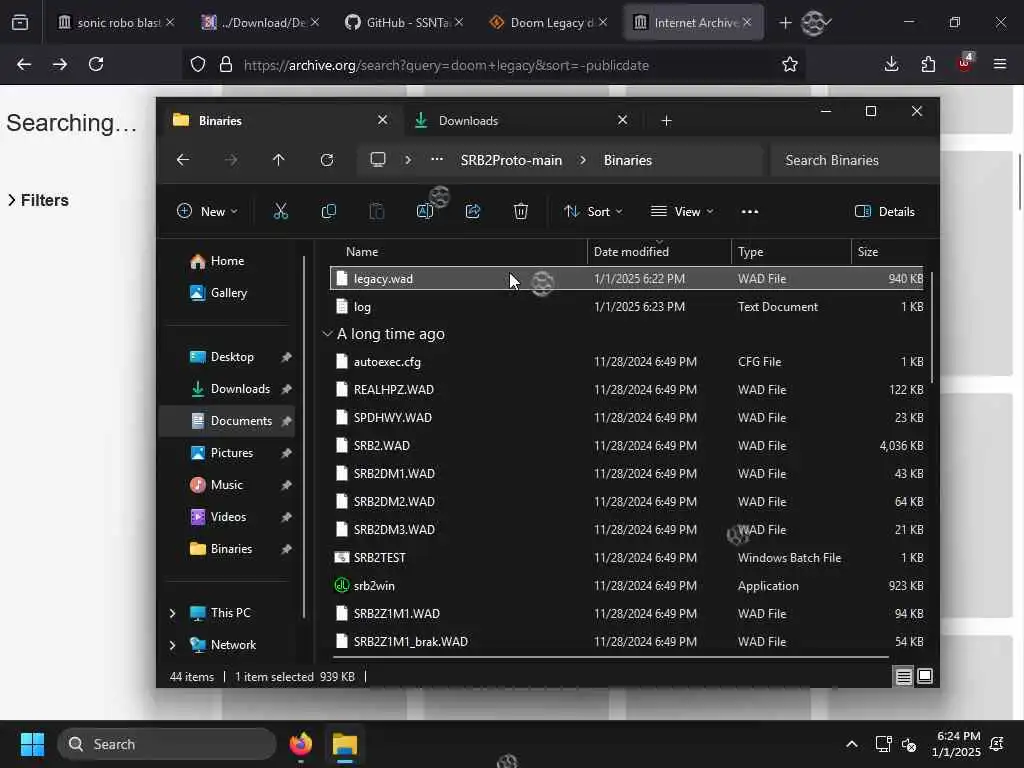Switch to ../Download/De browser tab
The image size is (1024, 768).
pos(259,23)
